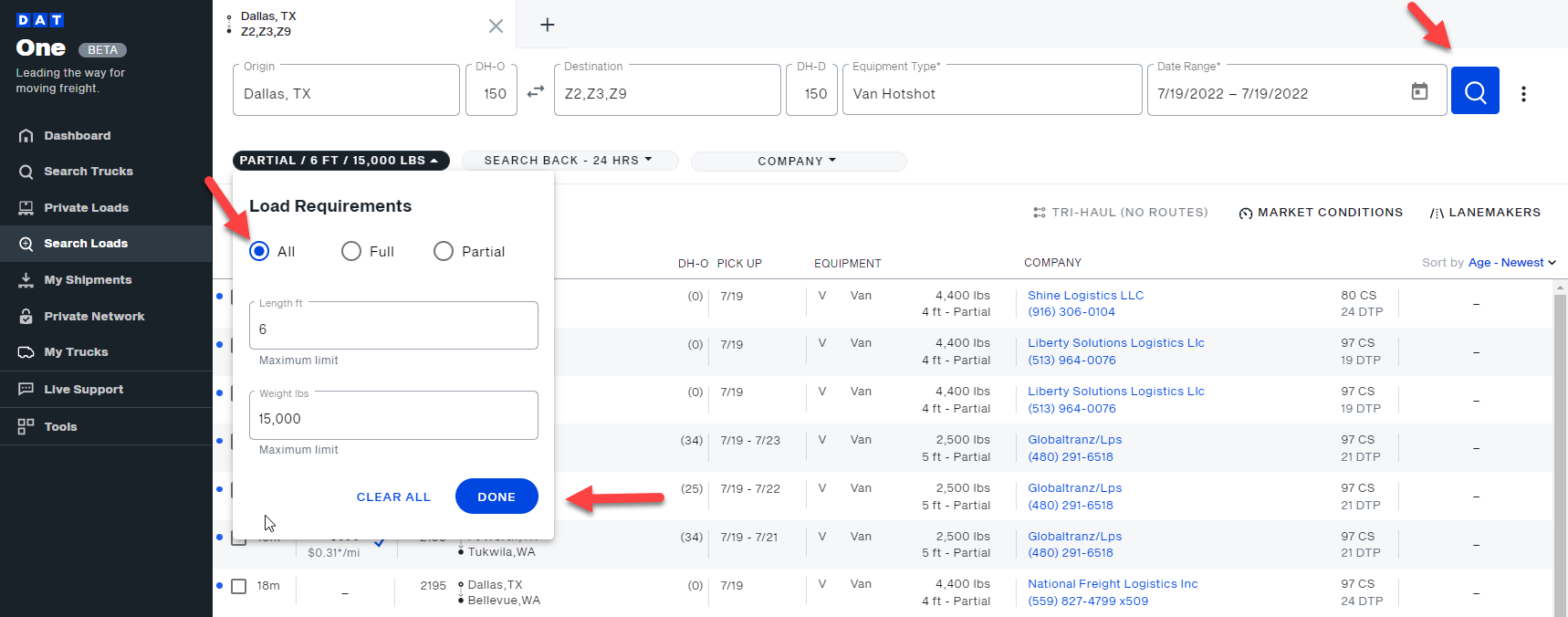Open the Equipment Type Van Hotshot field
Screen dimensions: 1568x617
(x=992, y=90)
